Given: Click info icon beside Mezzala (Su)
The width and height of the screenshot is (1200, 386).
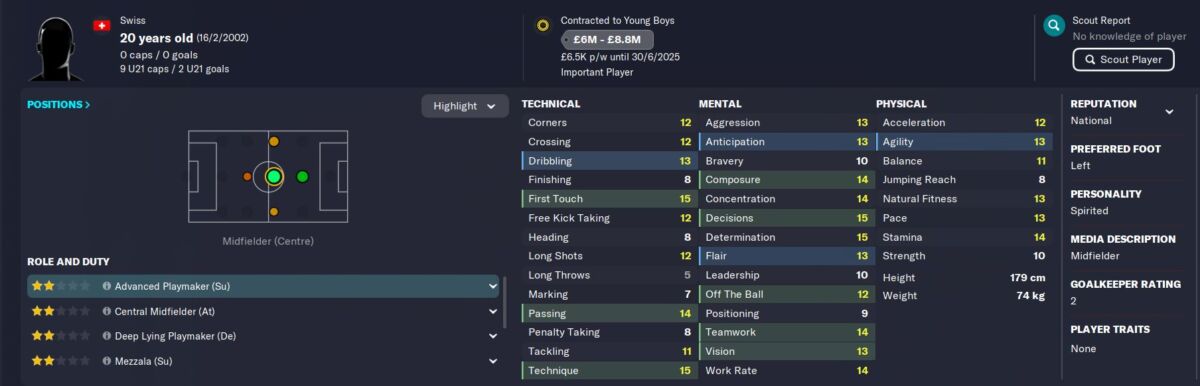Looking at the screenshot, I should tap(107, 361).
